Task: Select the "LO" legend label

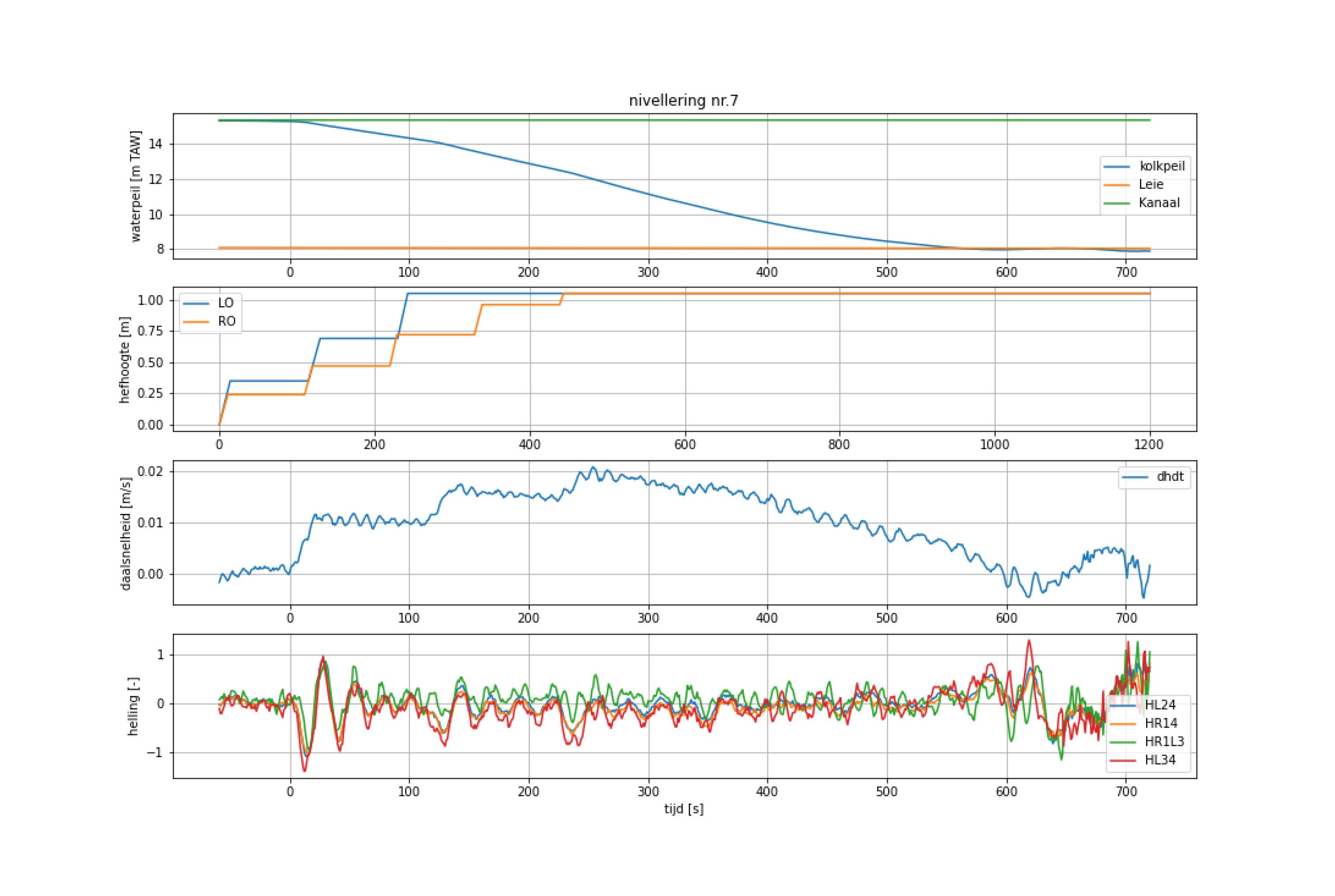Action: tap(226, 303)
